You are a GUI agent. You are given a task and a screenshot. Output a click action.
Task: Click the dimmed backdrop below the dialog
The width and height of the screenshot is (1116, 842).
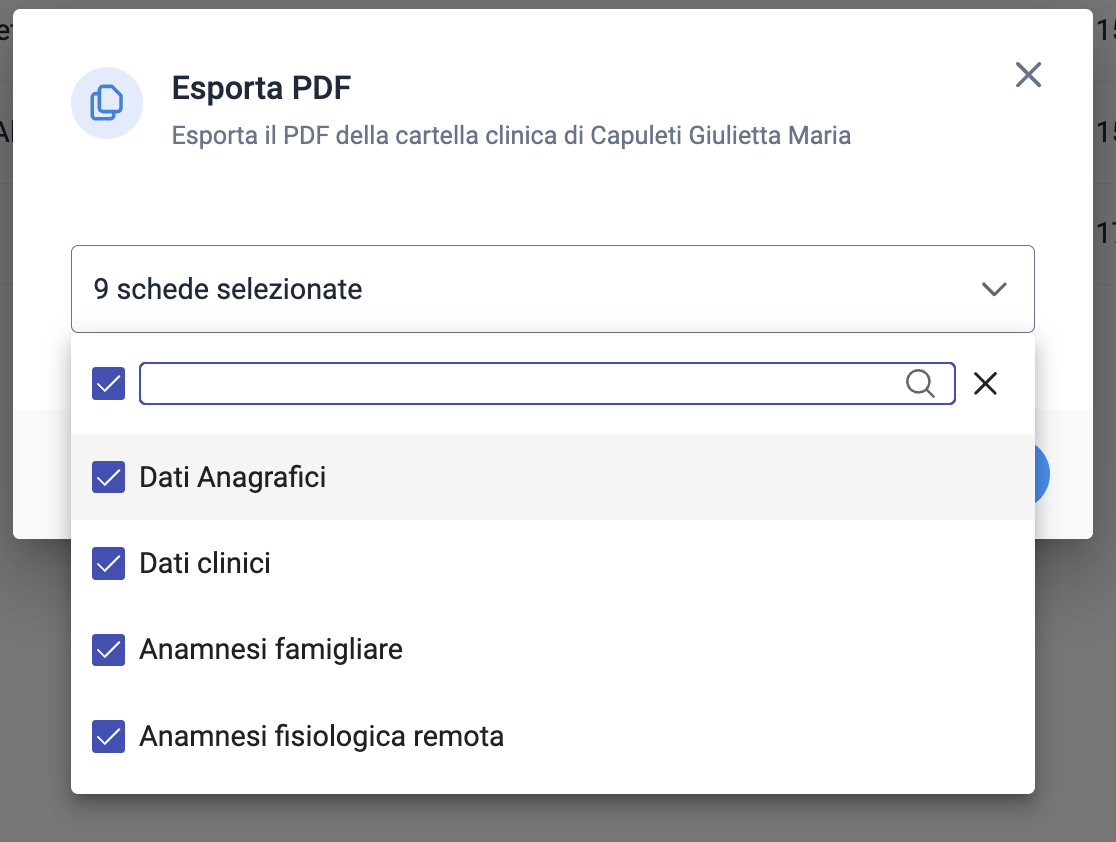click(558, 819)
